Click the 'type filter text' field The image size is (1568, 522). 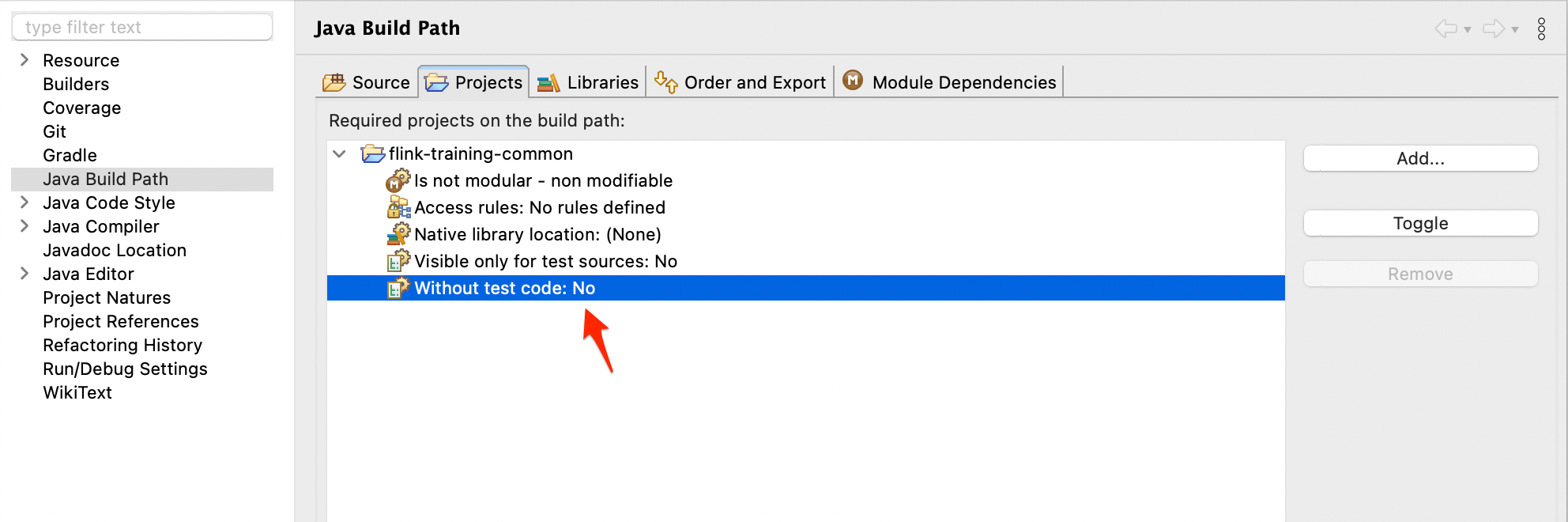[142, 27]
